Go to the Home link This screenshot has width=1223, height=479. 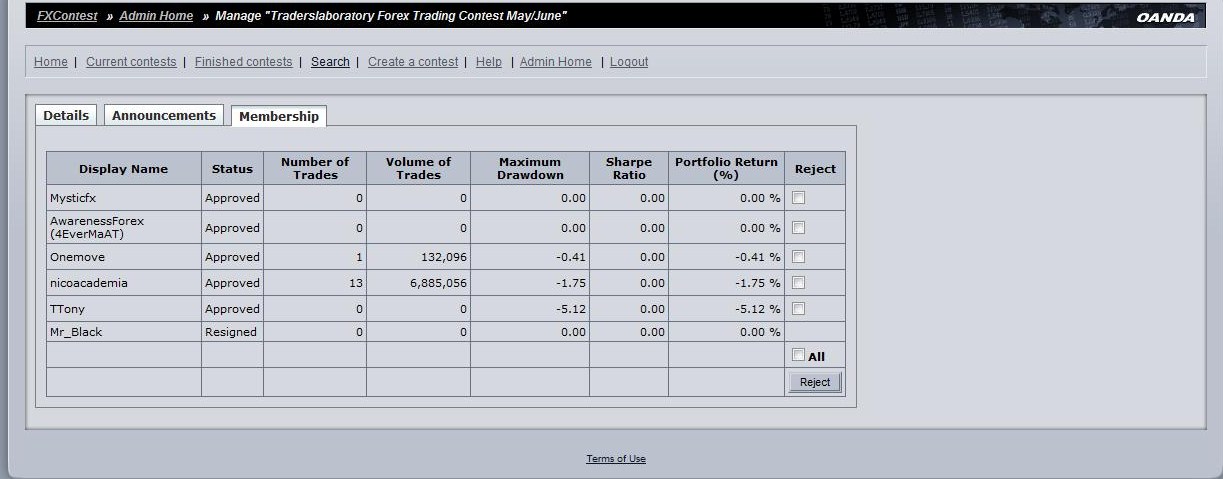tap(51, 62)
